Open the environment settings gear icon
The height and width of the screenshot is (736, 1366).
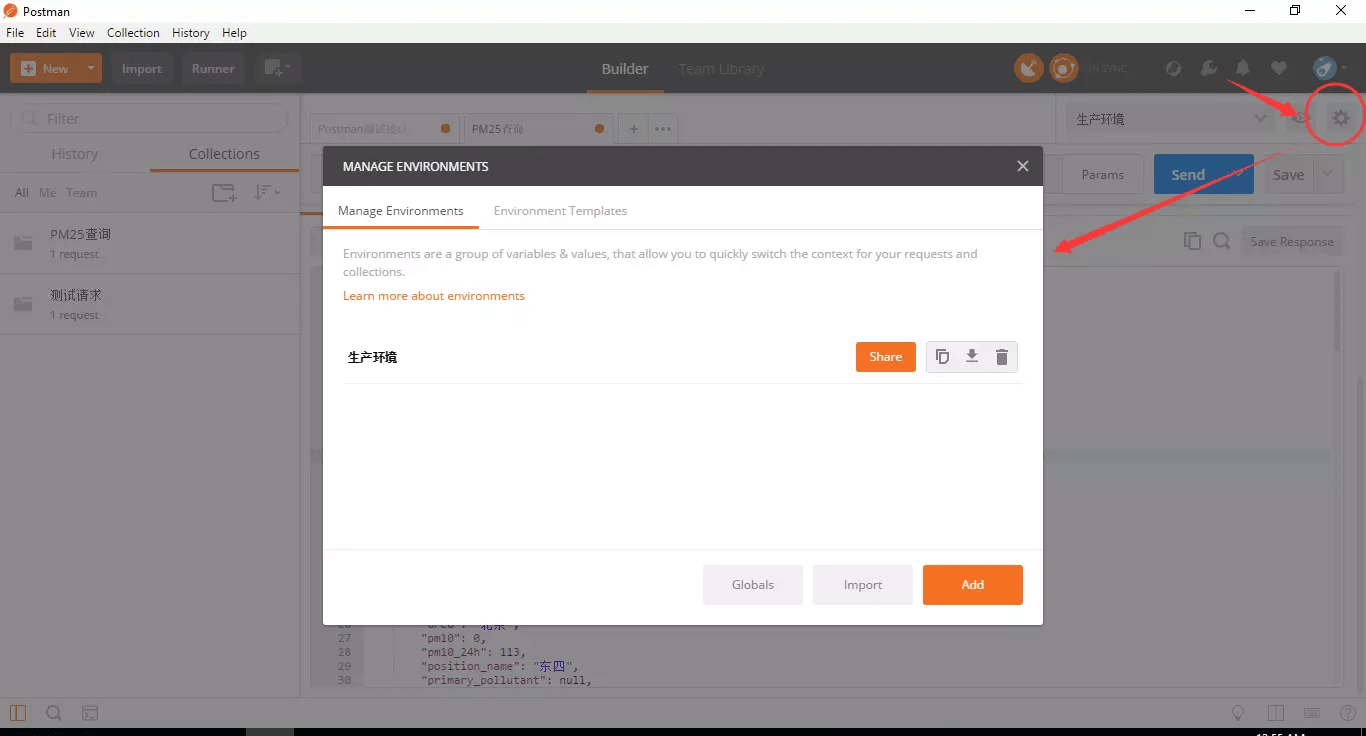1340,118
